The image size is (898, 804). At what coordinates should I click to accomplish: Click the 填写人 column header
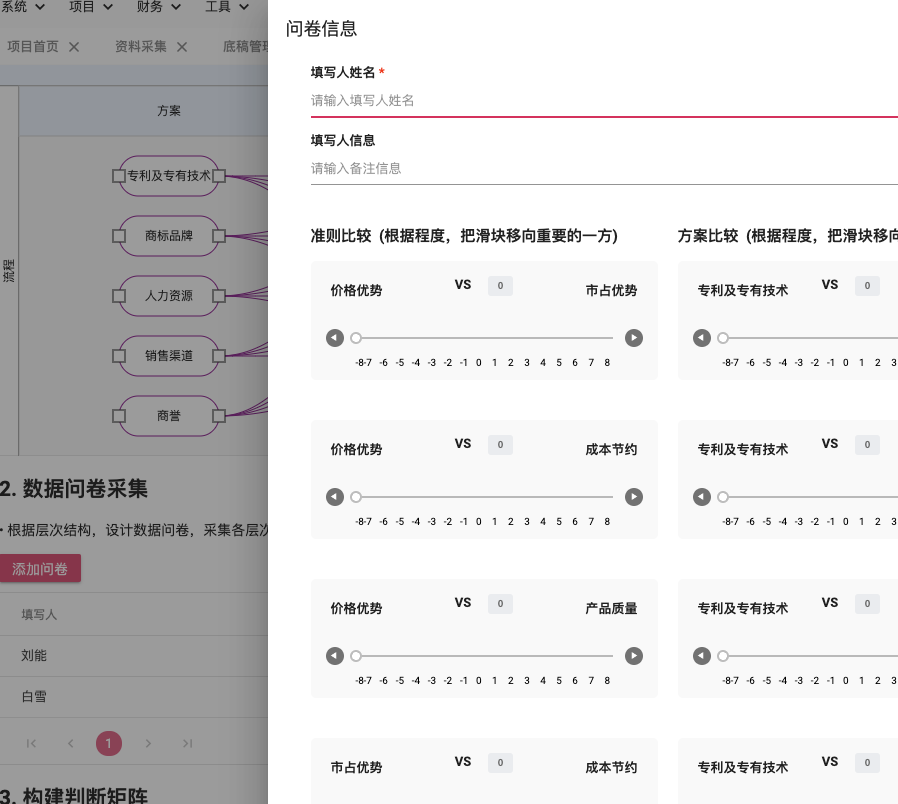click(x=39, y=614)
